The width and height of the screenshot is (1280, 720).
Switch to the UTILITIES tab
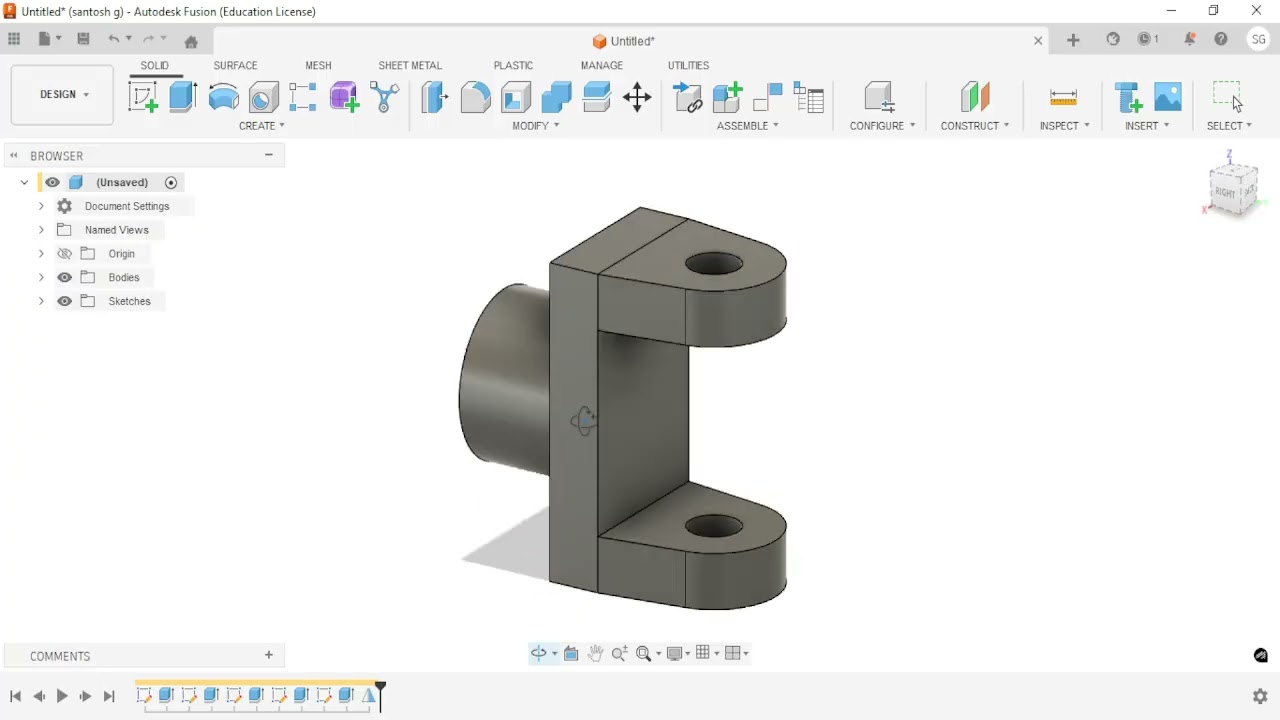[688, 65]
